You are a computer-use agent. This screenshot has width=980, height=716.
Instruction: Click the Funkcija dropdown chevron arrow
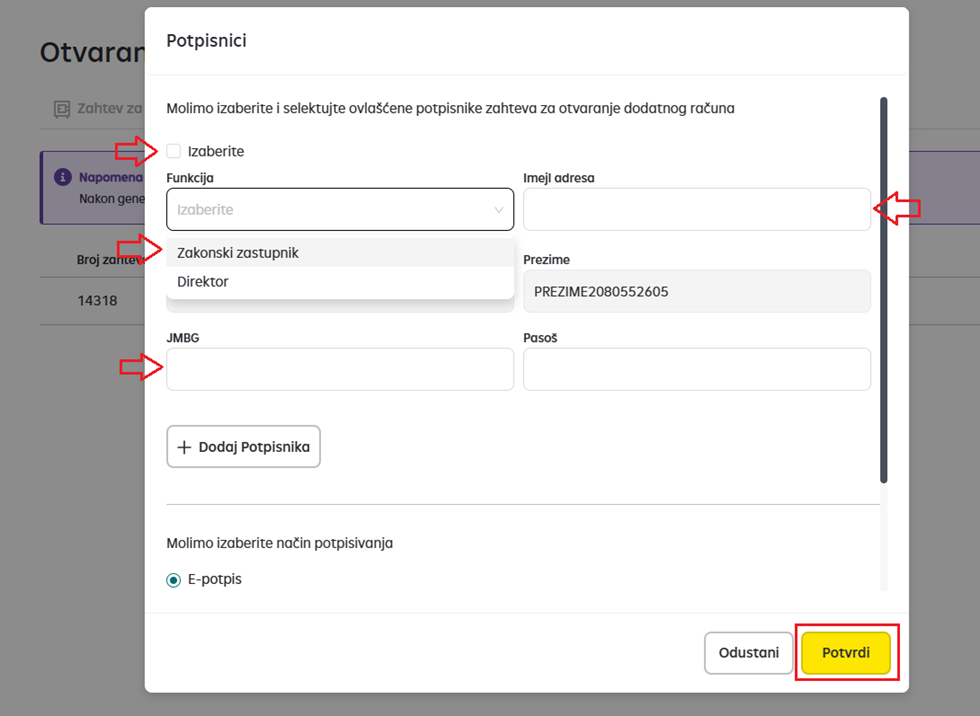tap(499, 210)
